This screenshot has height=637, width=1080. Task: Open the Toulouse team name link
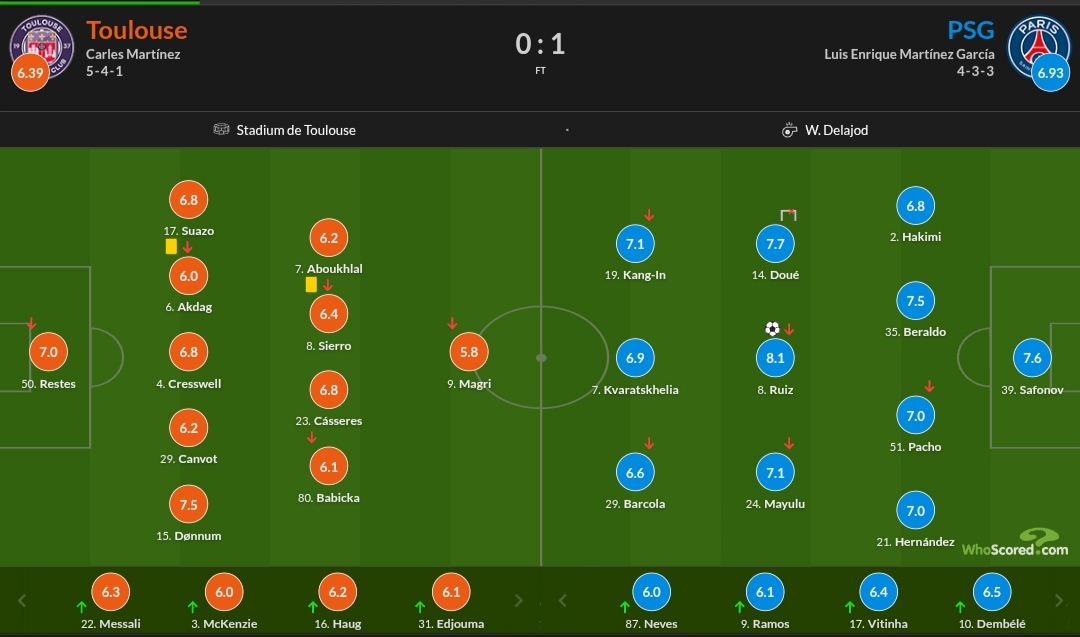(x=136, y=30)
